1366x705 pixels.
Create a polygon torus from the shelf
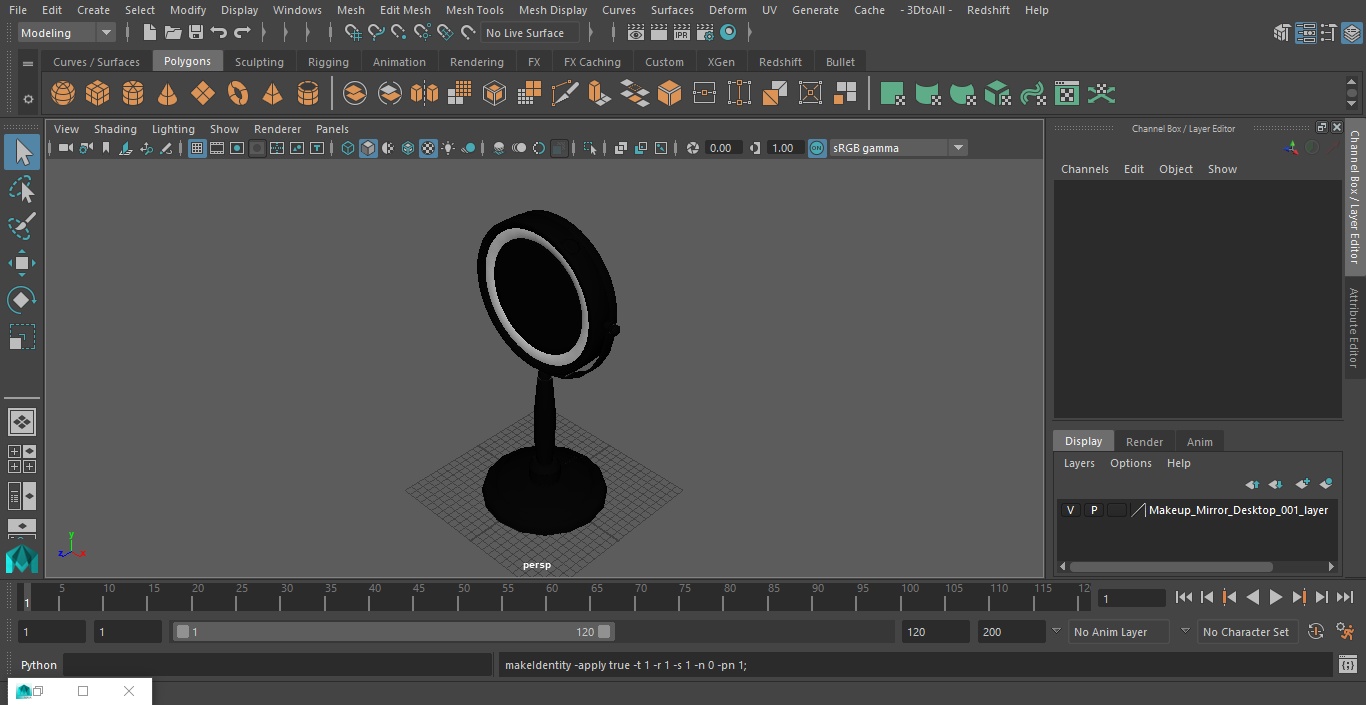[x=238, y=94]
